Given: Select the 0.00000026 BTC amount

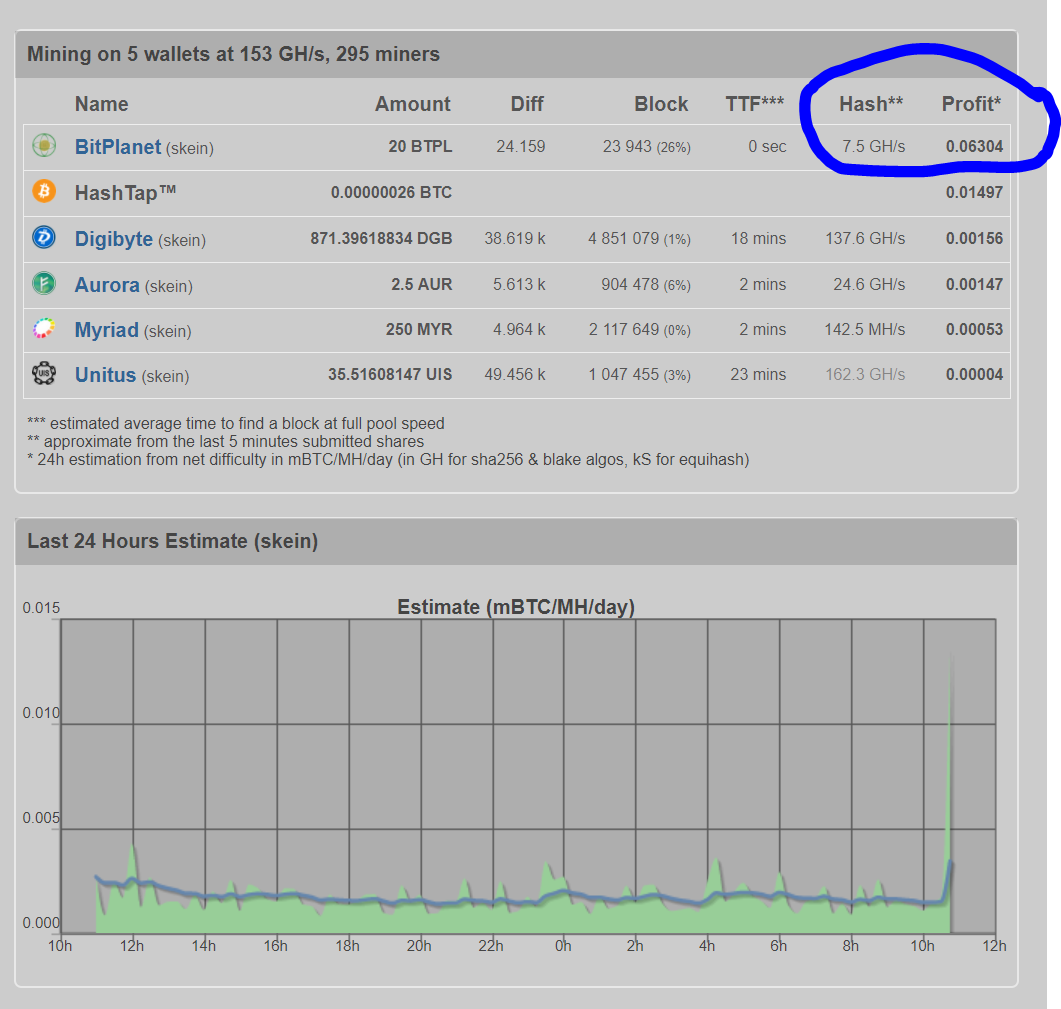Looking at the screenshot, I should (391, 193).
